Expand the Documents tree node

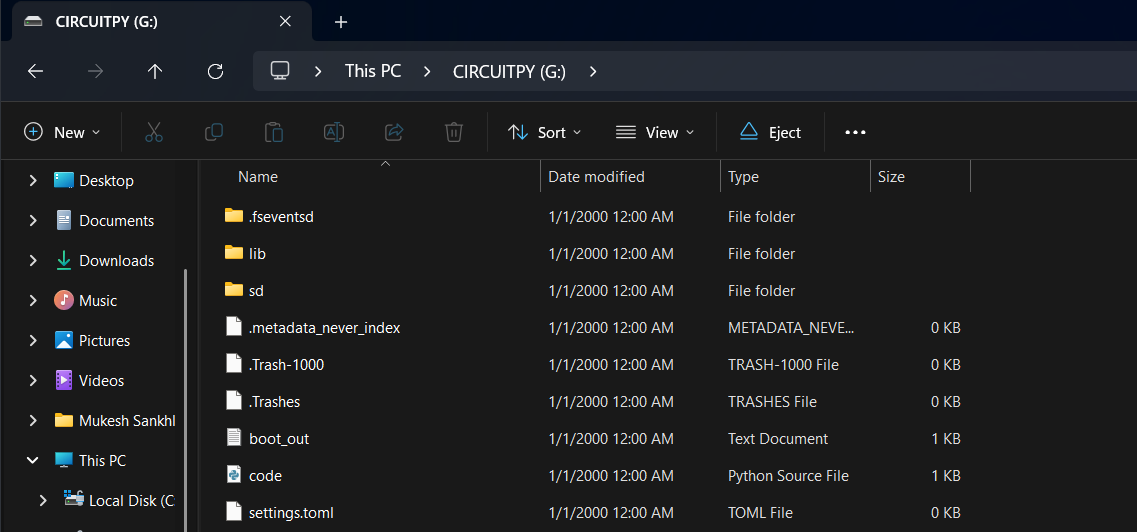click(x=33, y=220)
